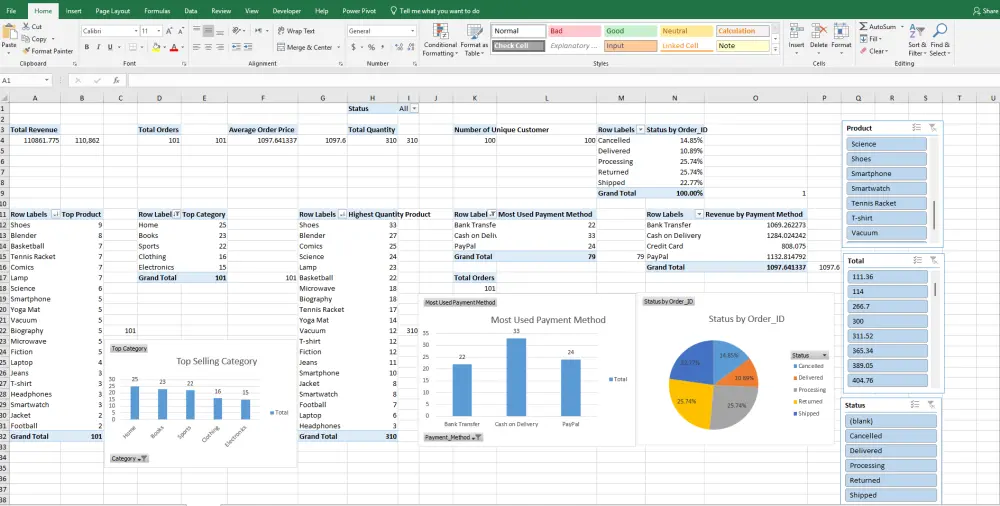Open the File tab
Screen dimensions: 1000x506
tap(11, 11)
